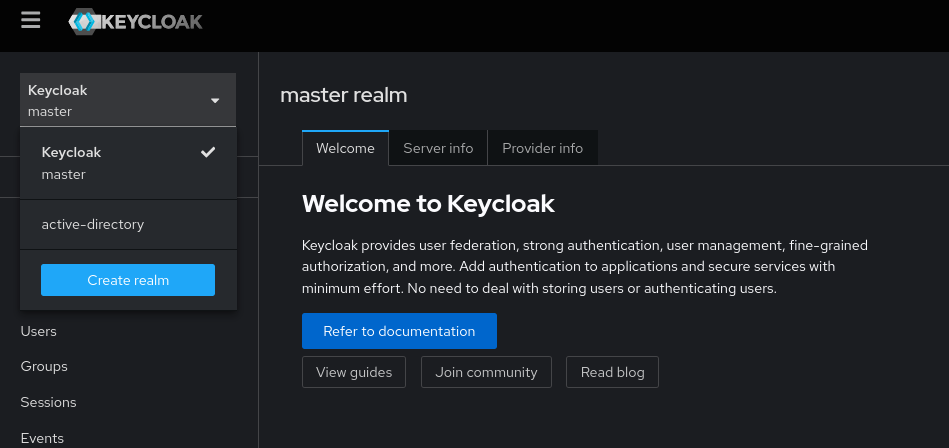Click the Create realm button
Image resolution: width=949 pixels, height=448 pixels.
pyautogui.click(x=128, y=280)
